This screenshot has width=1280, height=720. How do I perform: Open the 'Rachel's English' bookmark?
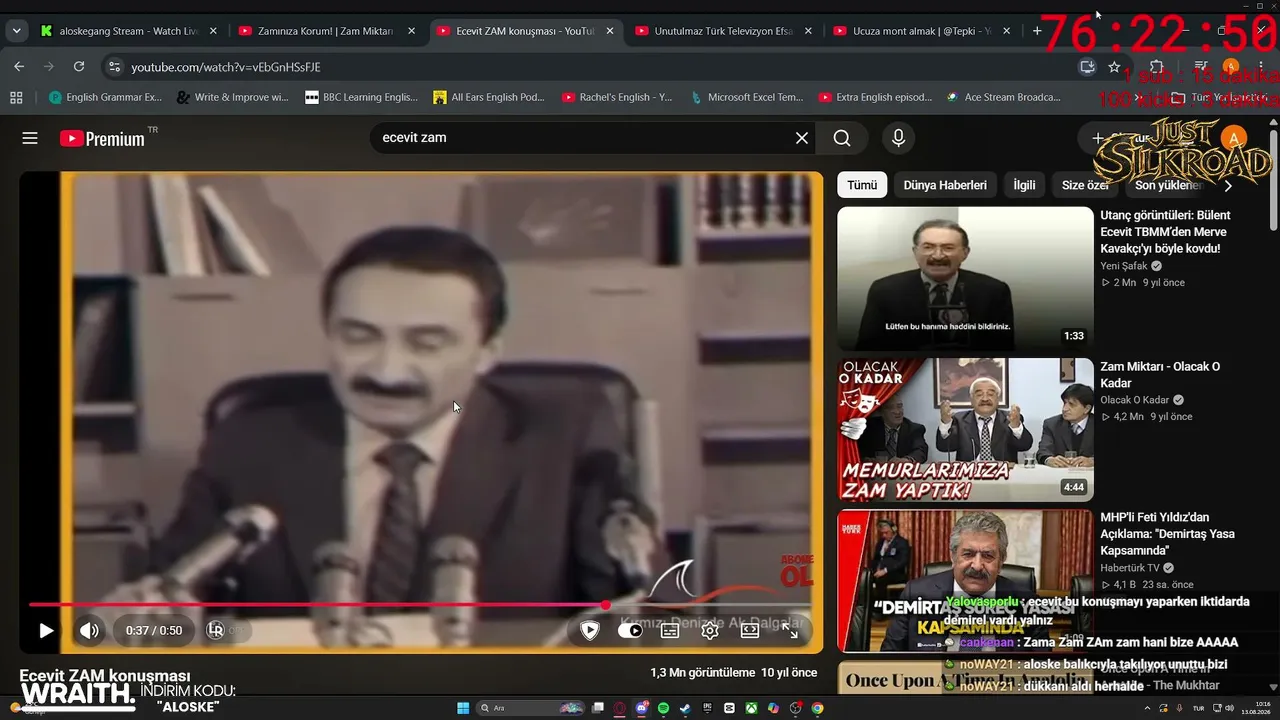pos(617,97)
